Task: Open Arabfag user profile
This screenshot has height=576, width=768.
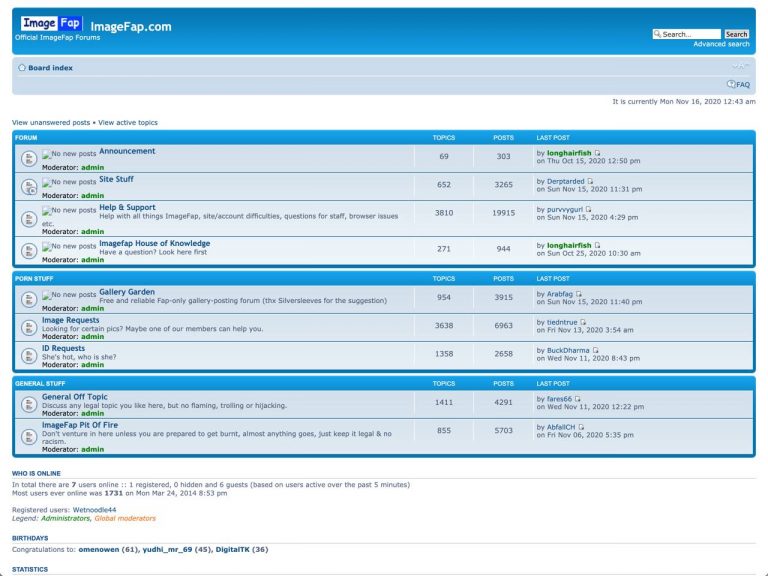Action: [x=560, y=294]
